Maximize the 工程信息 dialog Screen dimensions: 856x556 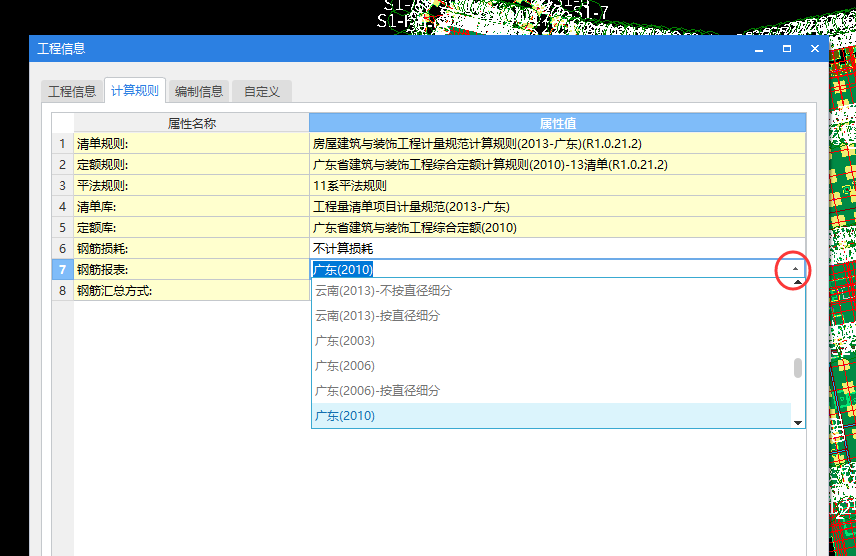tap(787, 49)
